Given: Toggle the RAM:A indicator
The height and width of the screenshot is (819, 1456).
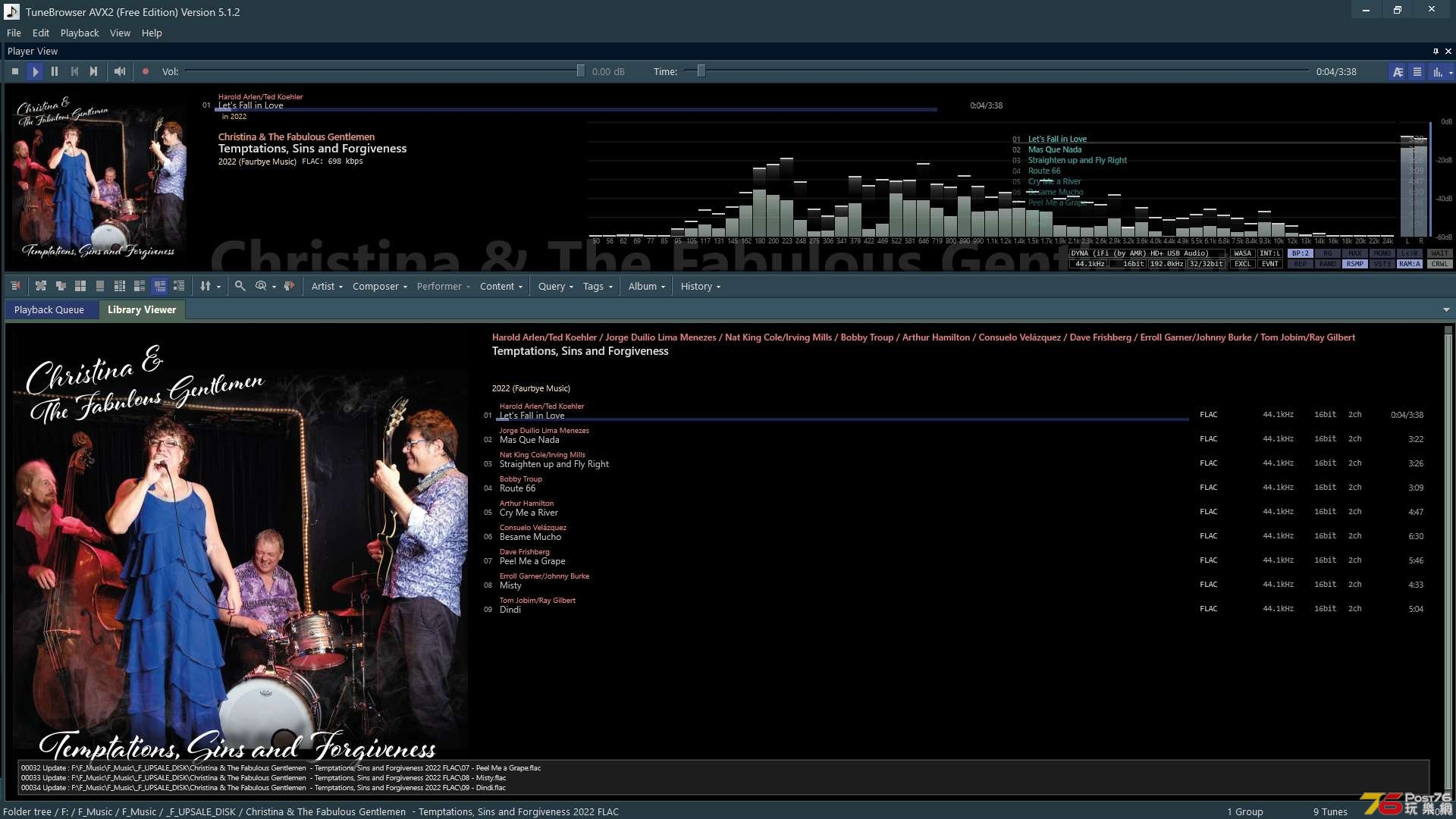Looking at the screenshot, I should 1409,264.
